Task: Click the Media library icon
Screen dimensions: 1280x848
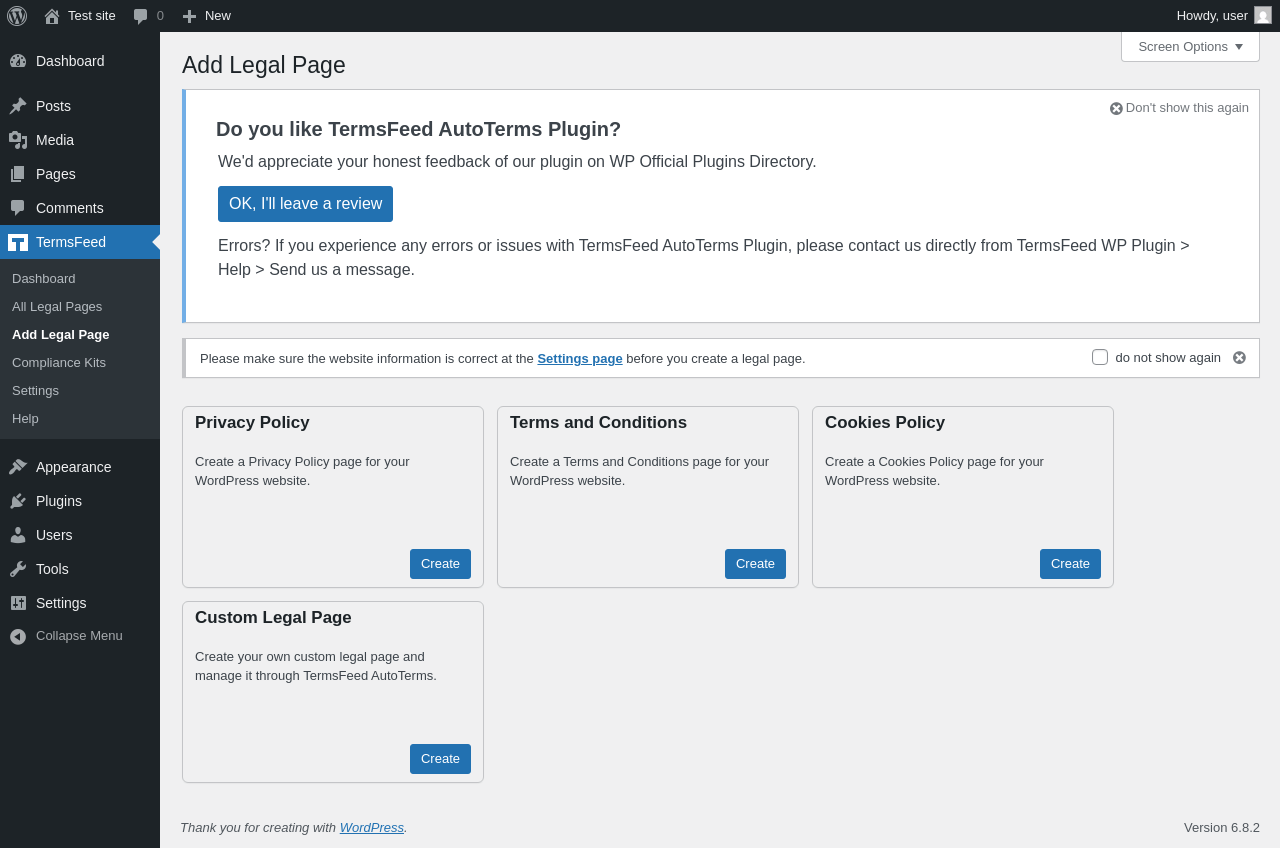Action: 18,140
